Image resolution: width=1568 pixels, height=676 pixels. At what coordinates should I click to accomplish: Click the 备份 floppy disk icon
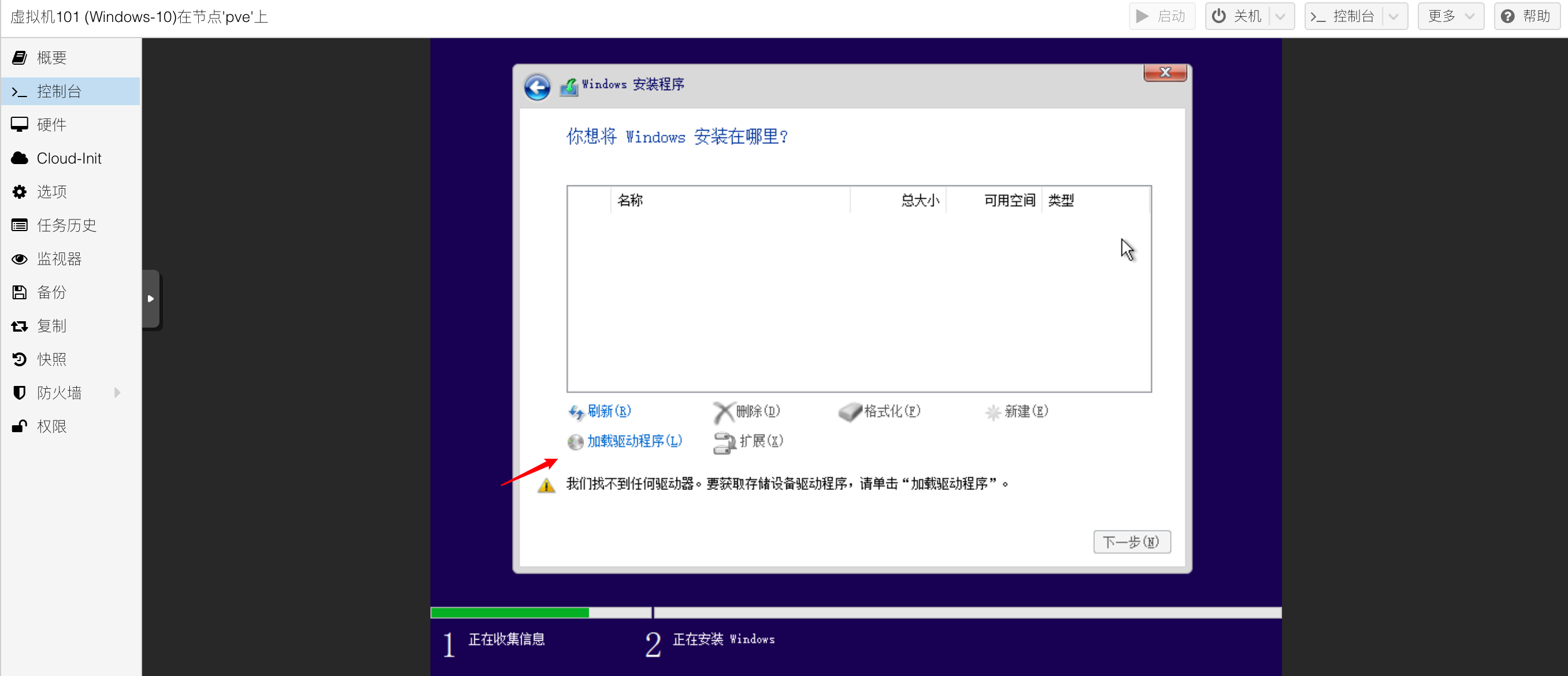[x=20, y=292]
